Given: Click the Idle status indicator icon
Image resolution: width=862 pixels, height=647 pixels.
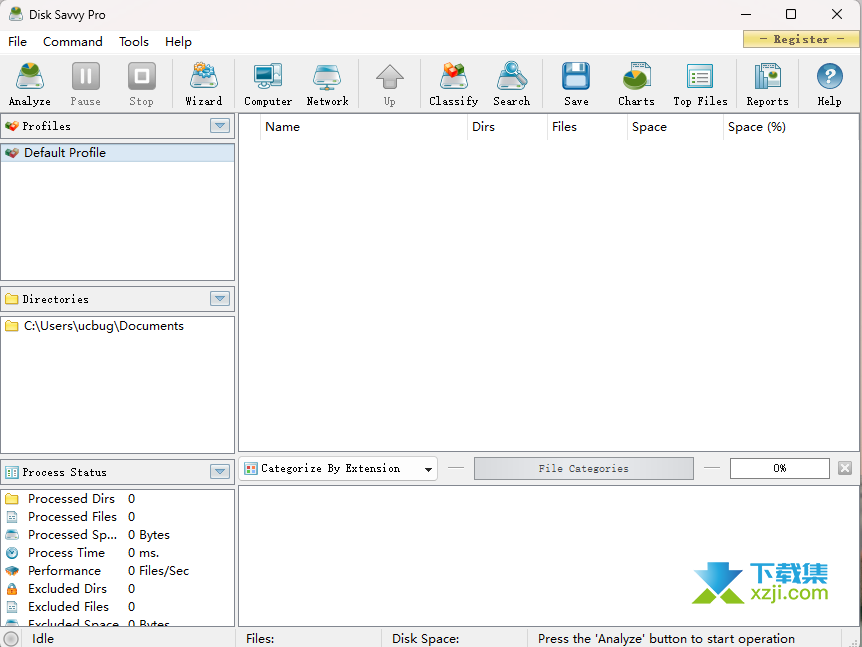Looking at the screenshot, I should click(11, 638).
